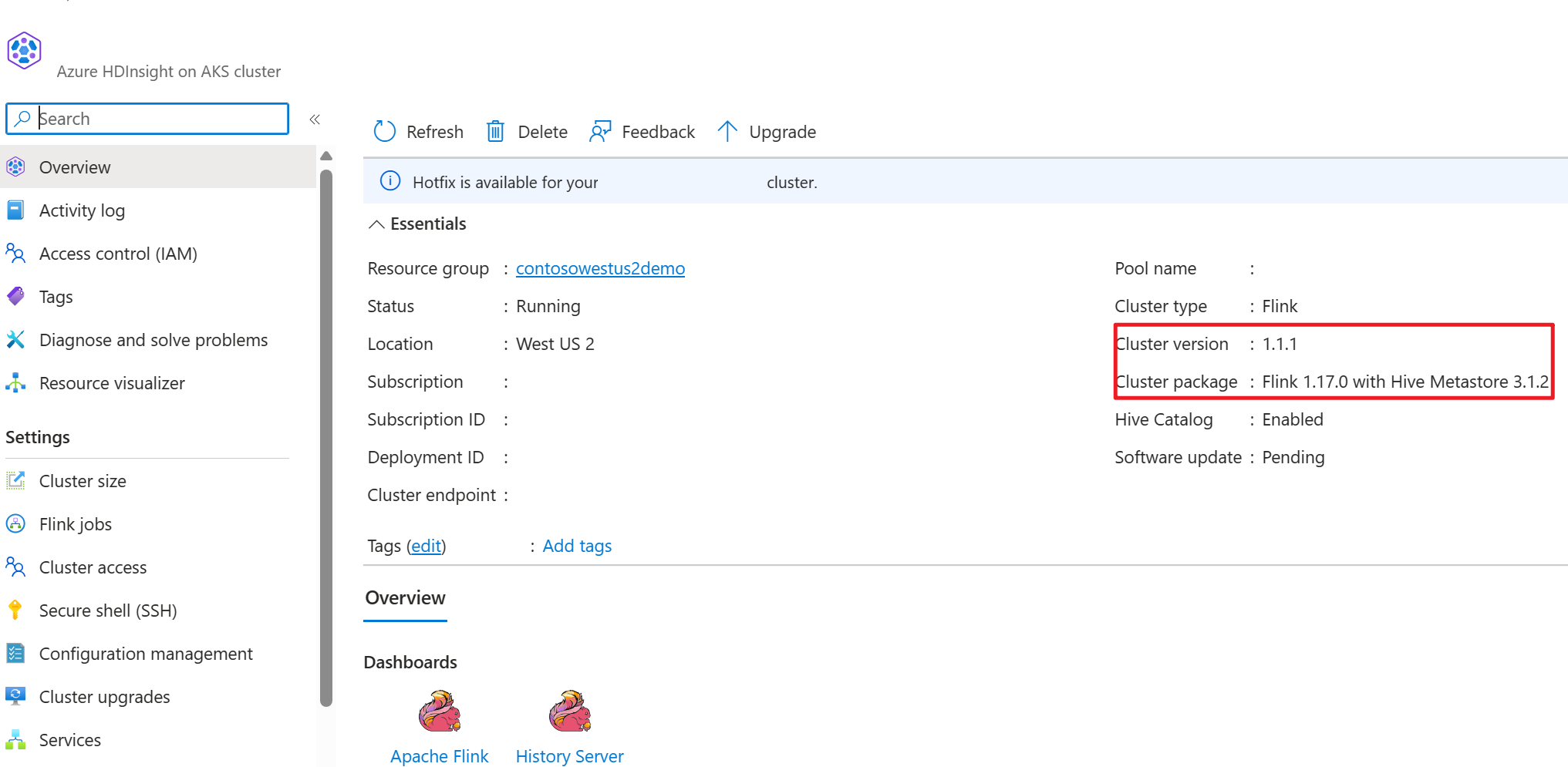
Task: Click the hotfix info icon
Action: coord(390,181)
